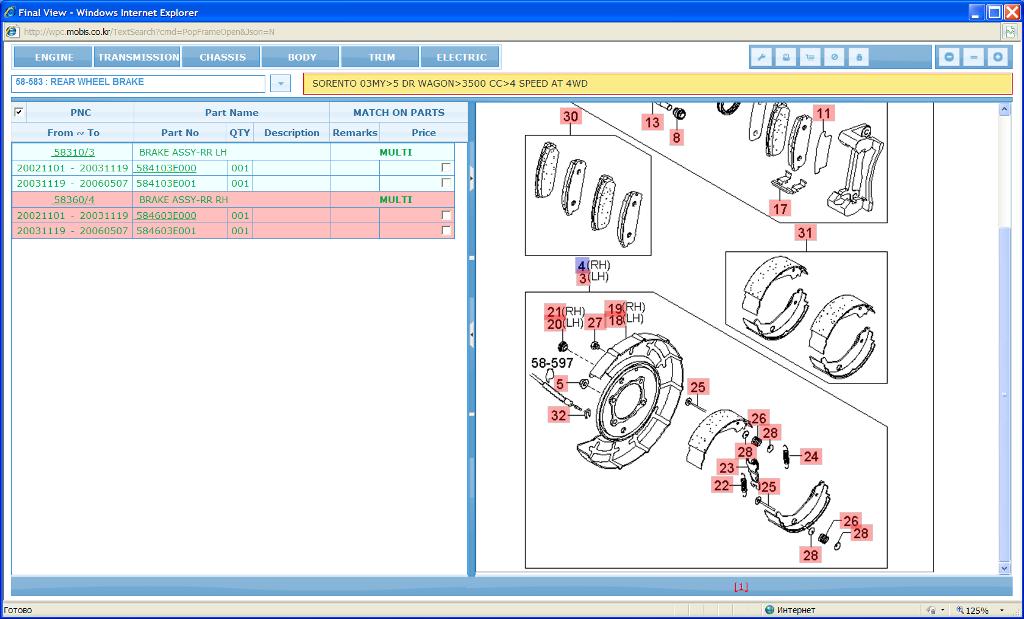Open PNC link 58310/3
Image resolution: width=1024 pixels, height=619 pixels.
[74, 152]
